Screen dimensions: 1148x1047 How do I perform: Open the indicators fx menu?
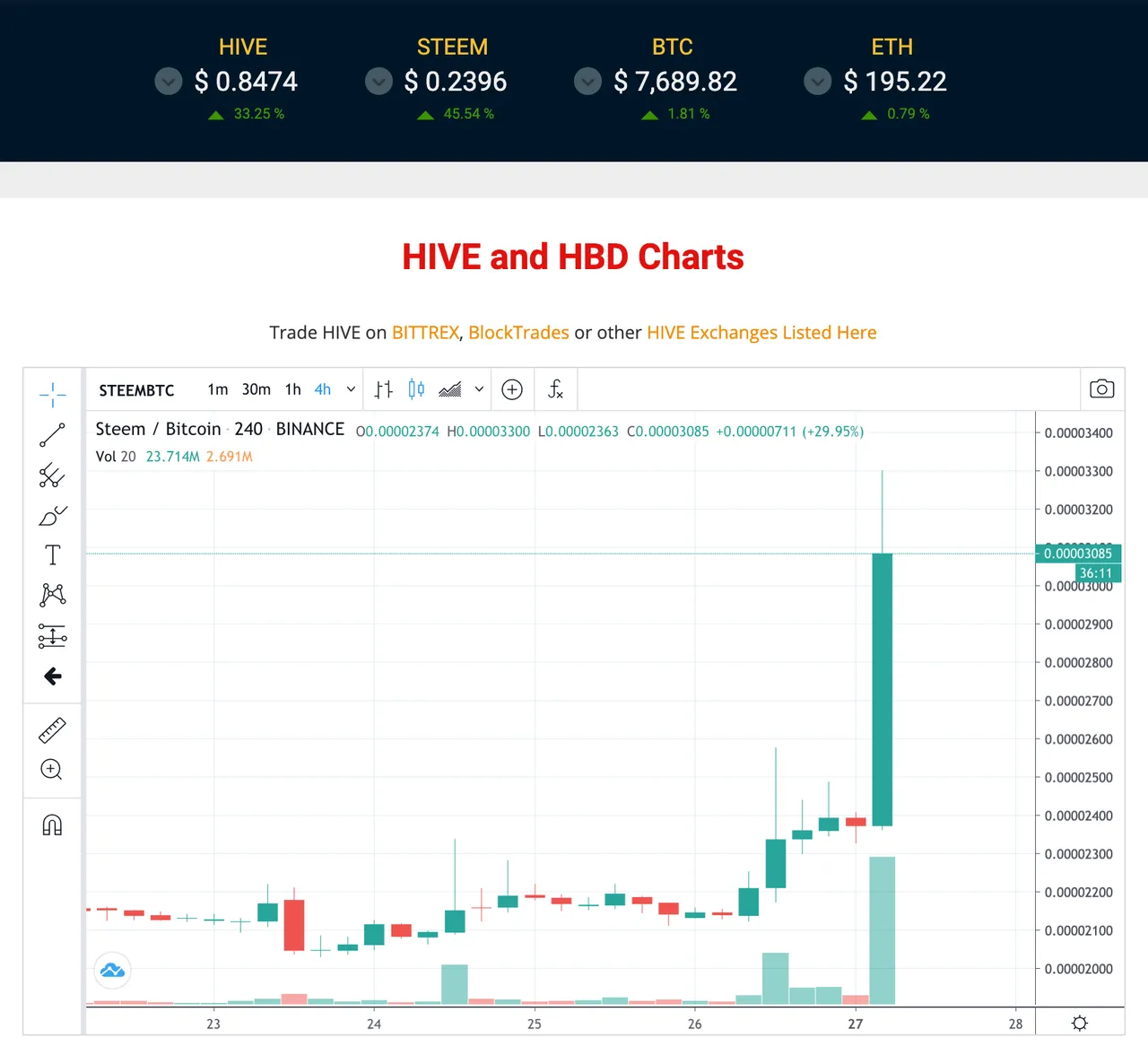click(556, 389)
